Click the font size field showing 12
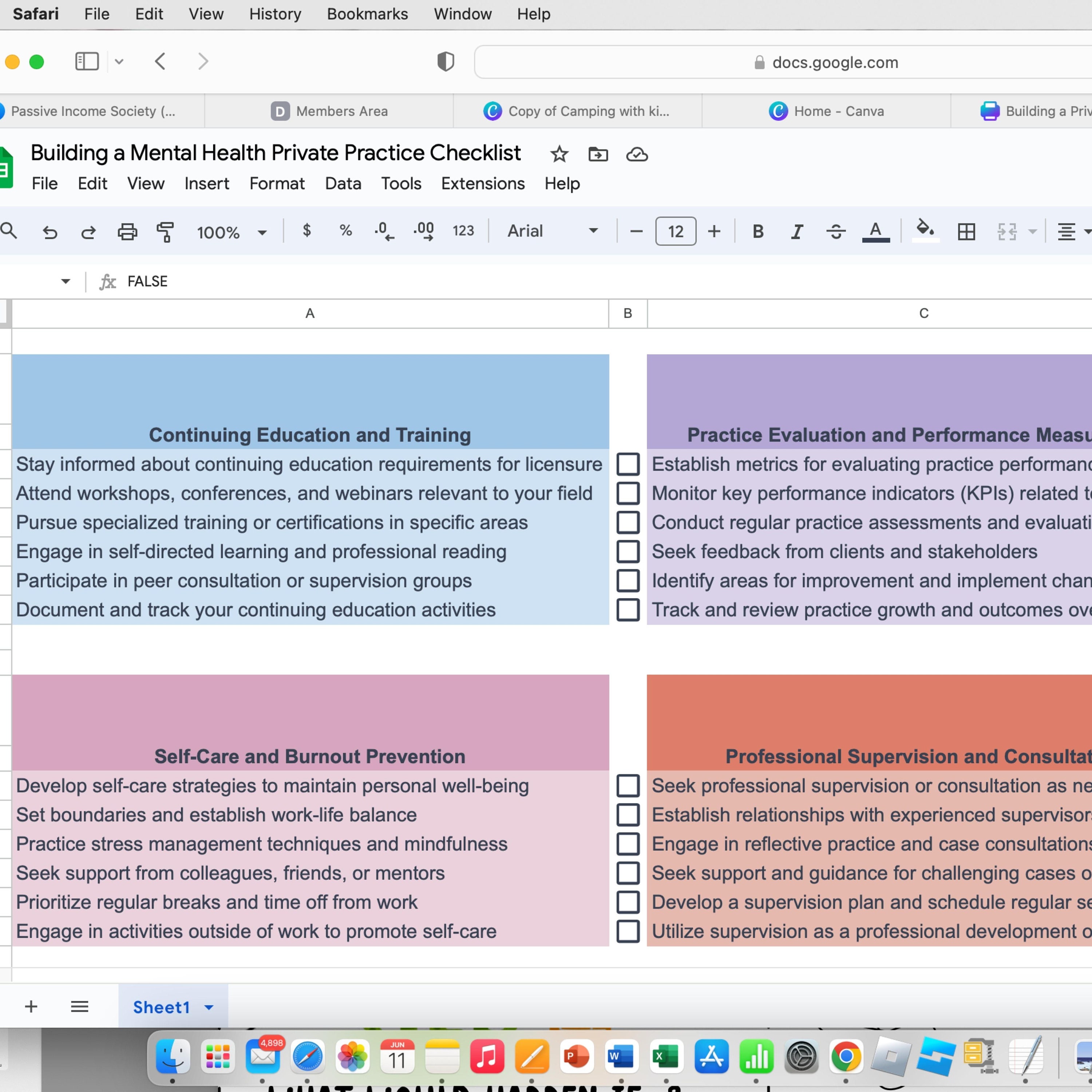Screen dimensions: 1092x1092 [x=676, y=231]
